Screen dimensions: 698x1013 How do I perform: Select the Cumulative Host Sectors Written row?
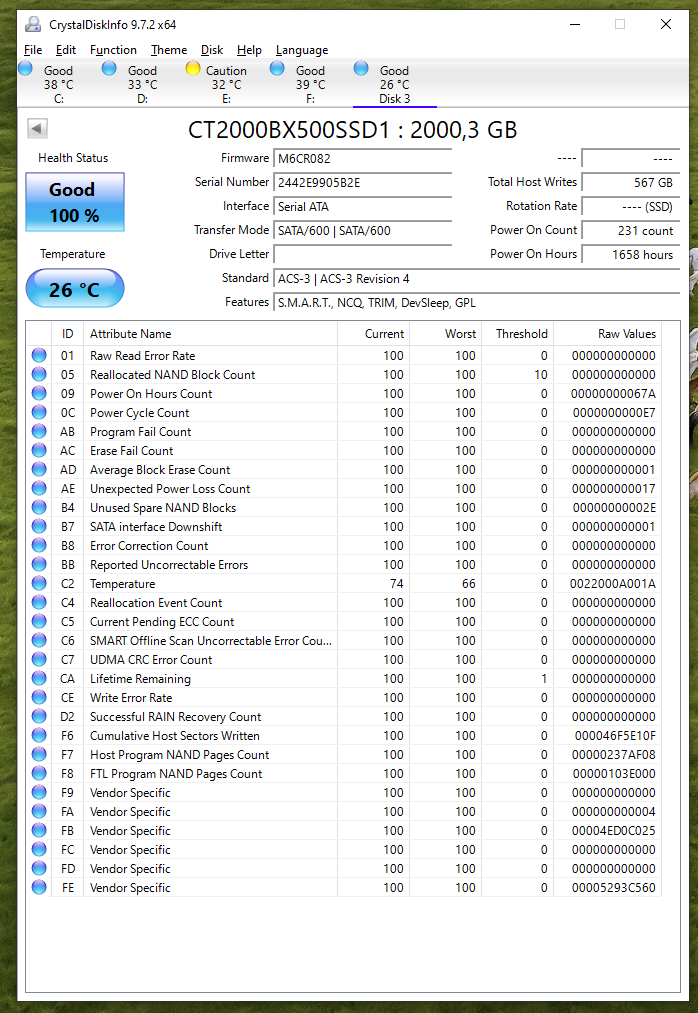pyautogui.click(x=344, y=735)
